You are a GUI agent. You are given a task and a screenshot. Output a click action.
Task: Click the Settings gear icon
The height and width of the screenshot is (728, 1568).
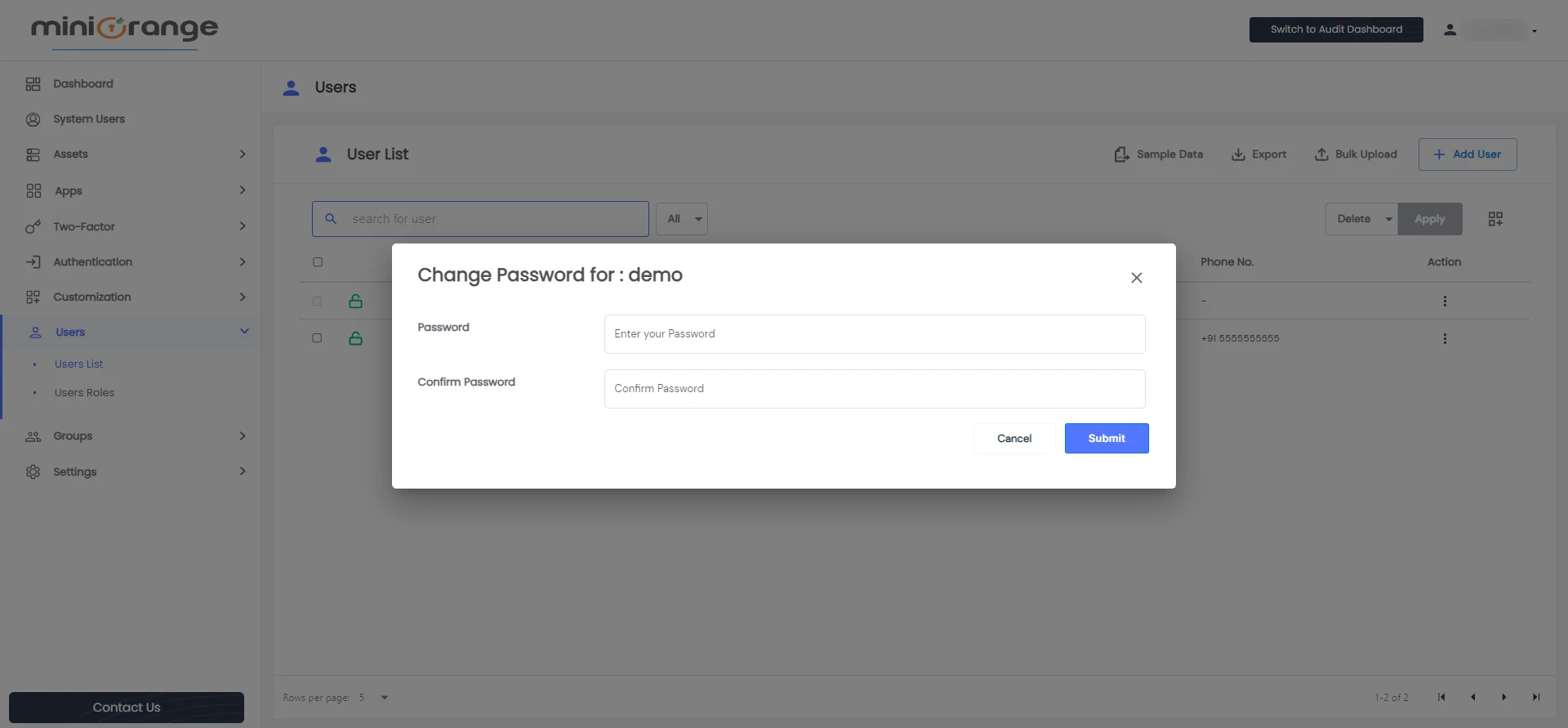pyautogui.click(x=33, y=471)
